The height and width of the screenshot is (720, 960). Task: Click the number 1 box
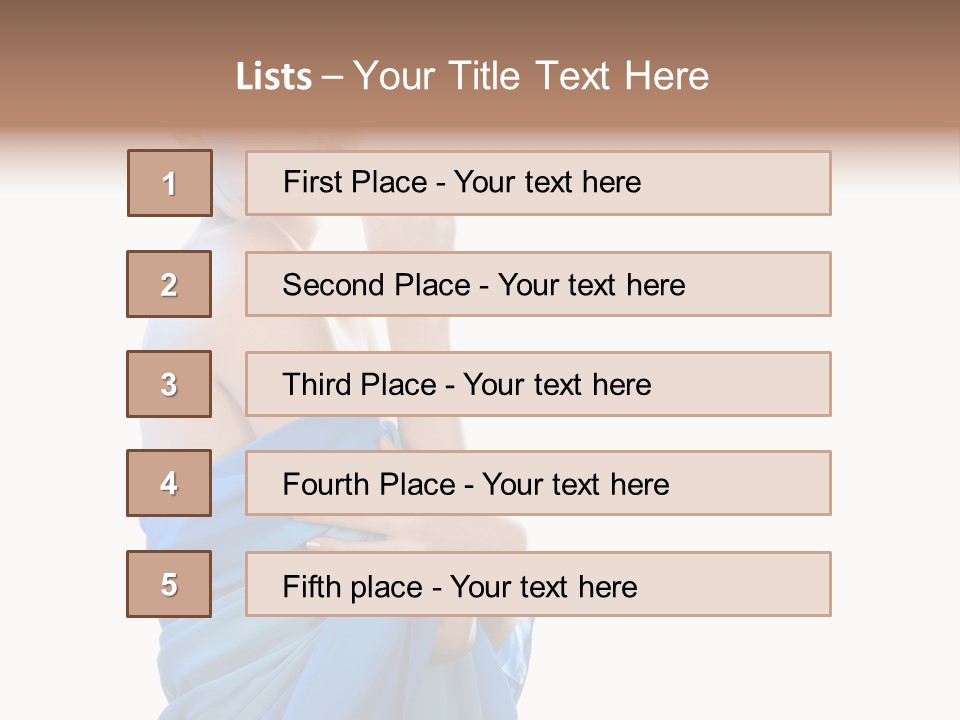click(x=169, y=183)
